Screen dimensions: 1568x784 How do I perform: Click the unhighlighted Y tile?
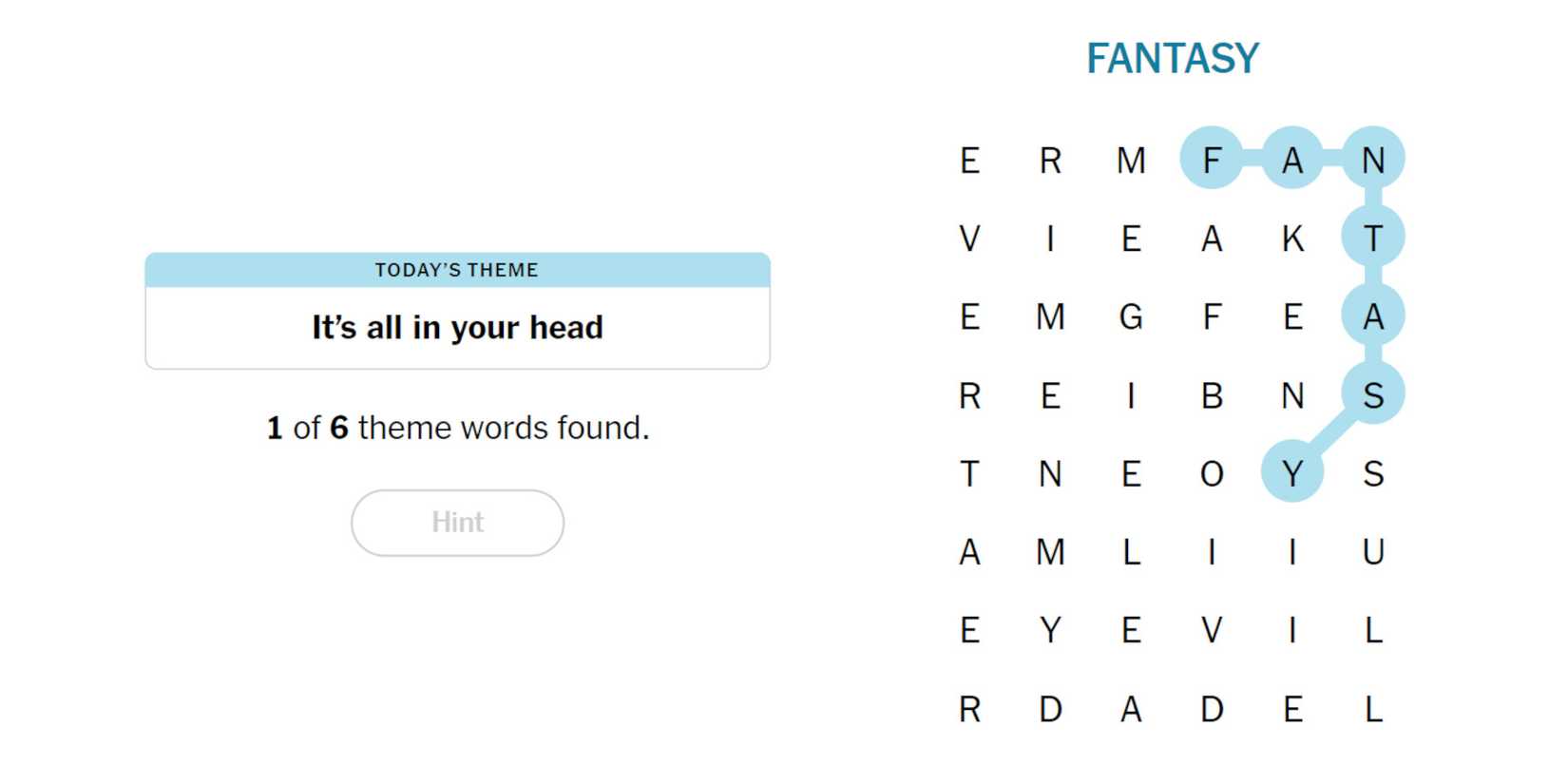[x=1049, y=630]
